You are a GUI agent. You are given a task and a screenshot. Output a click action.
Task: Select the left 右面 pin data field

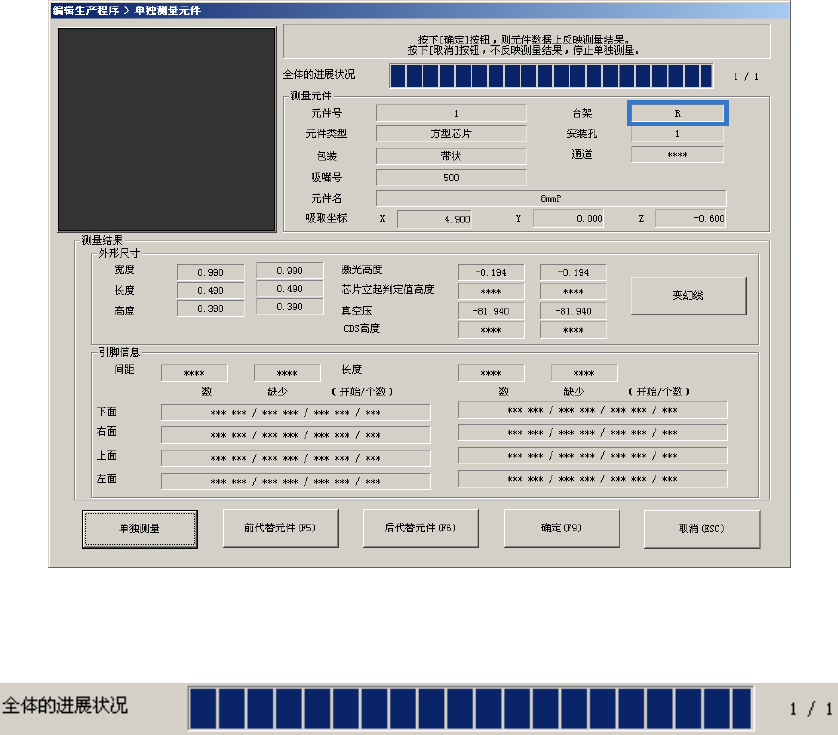click(x=296, y=435)
